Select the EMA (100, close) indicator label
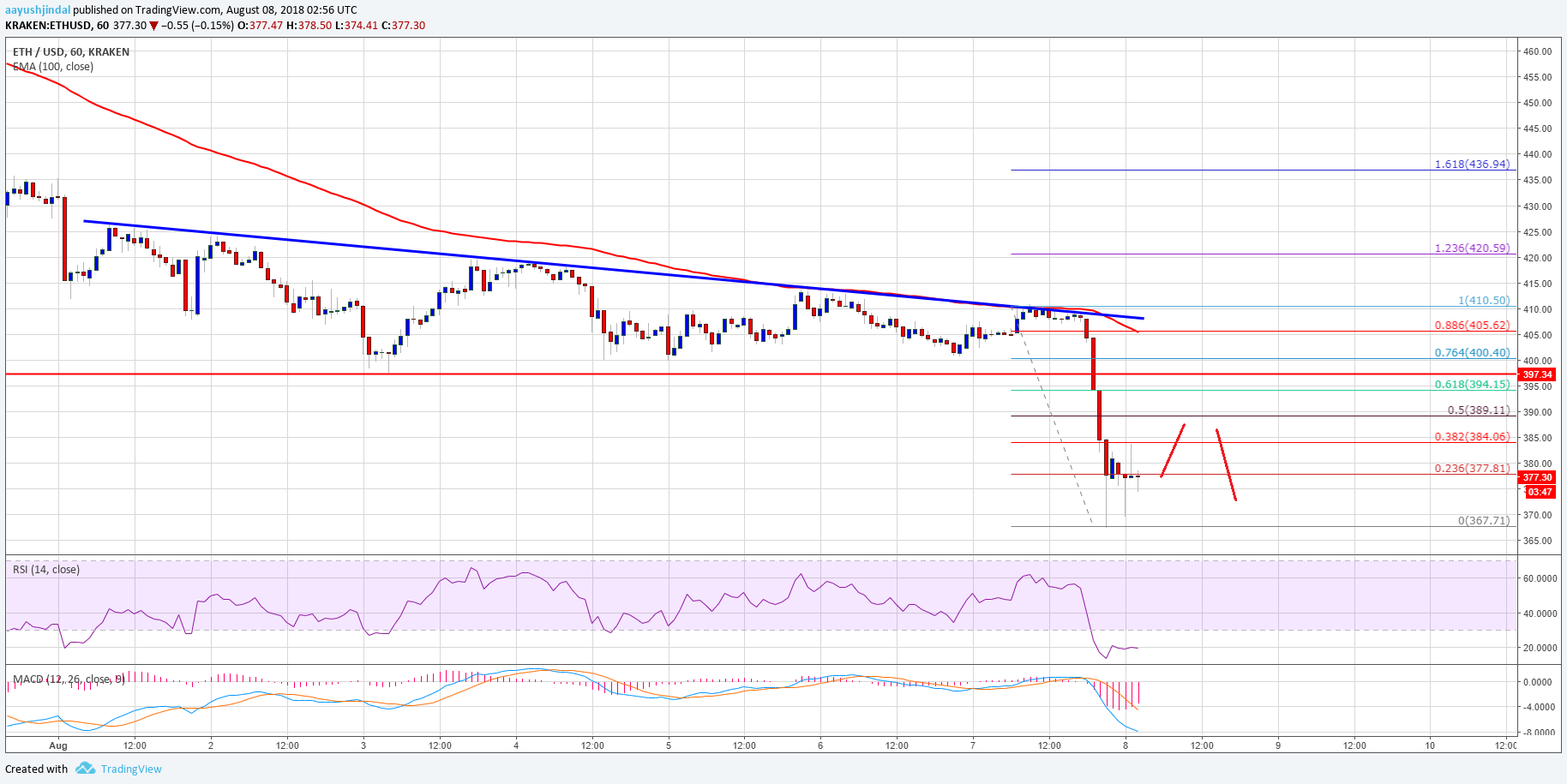The image size is (1567, 784). [53, 67]
